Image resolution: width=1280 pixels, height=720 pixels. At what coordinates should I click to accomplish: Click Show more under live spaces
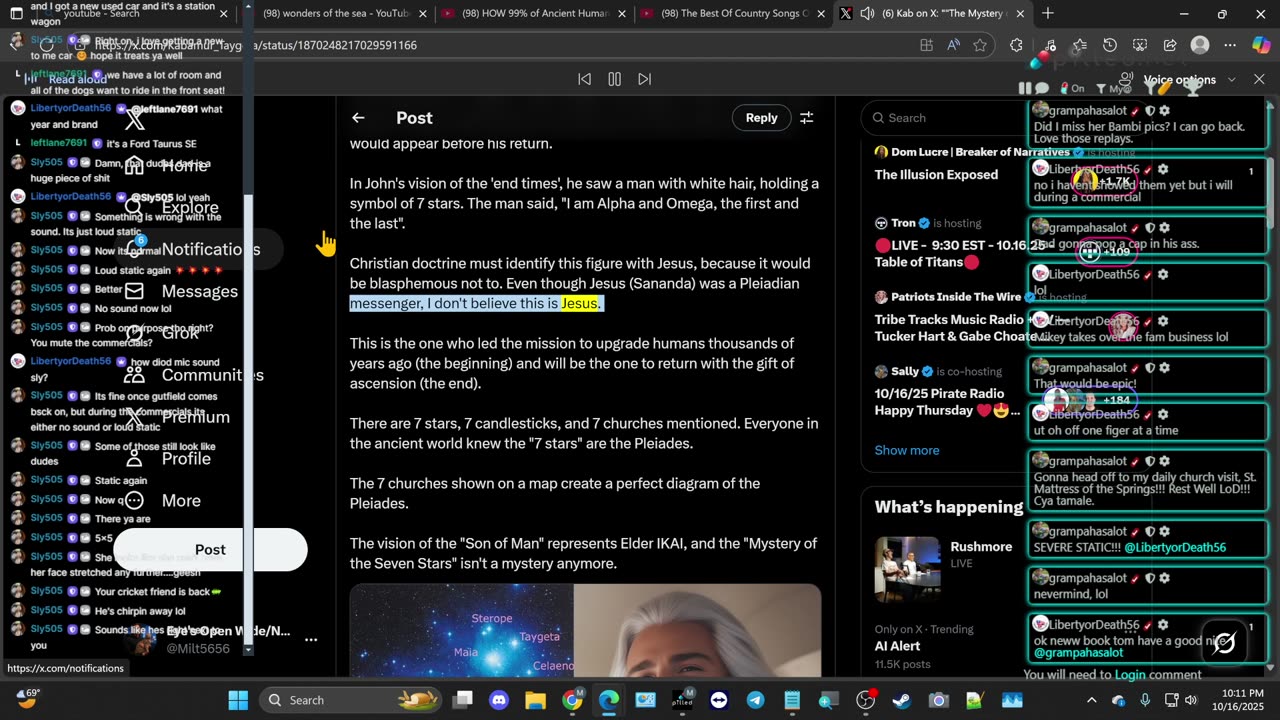pyautogui.click(x=907, y=450)
